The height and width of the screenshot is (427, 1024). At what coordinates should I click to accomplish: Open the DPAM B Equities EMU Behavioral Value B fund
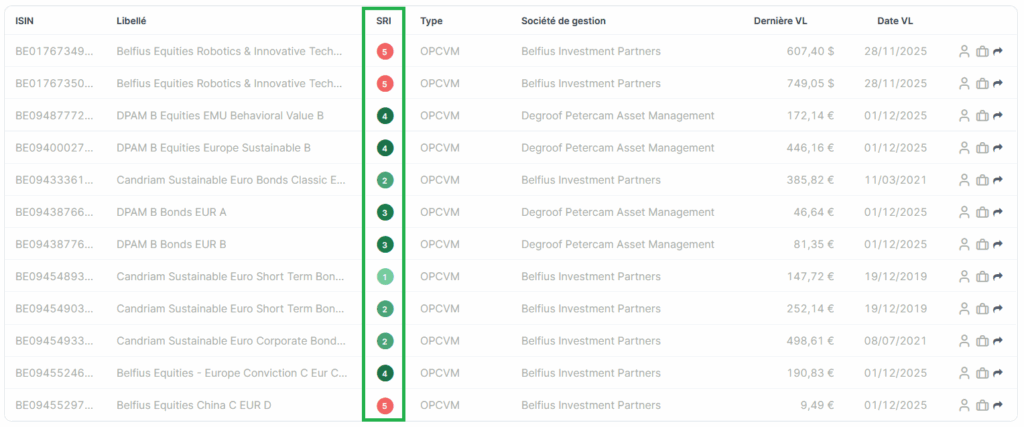click(220, 116)
